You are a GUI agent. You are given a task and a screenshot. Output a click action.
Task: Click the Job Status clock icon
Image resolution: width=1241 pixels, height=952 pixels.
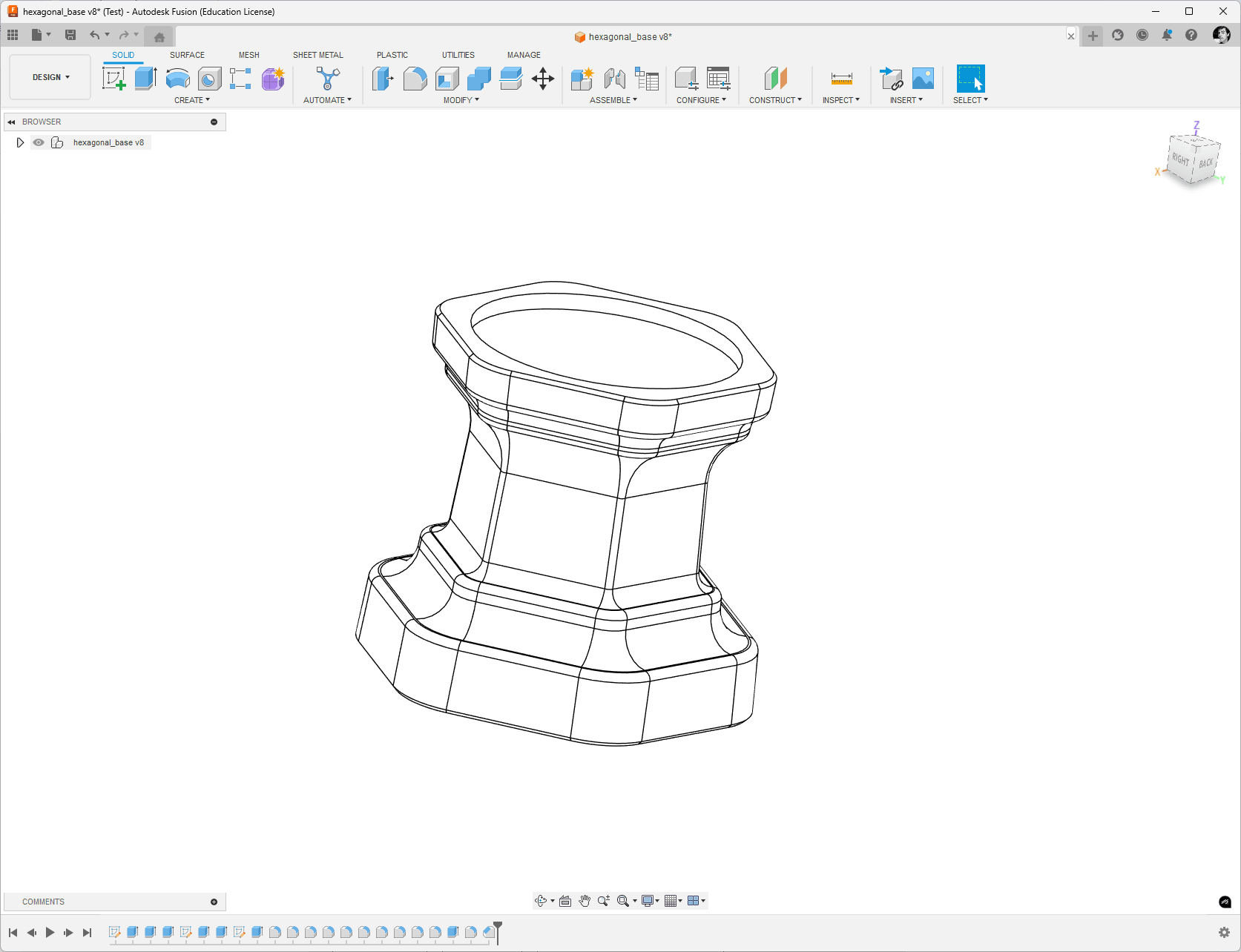pyautogui.click(x=1142, y=35)
